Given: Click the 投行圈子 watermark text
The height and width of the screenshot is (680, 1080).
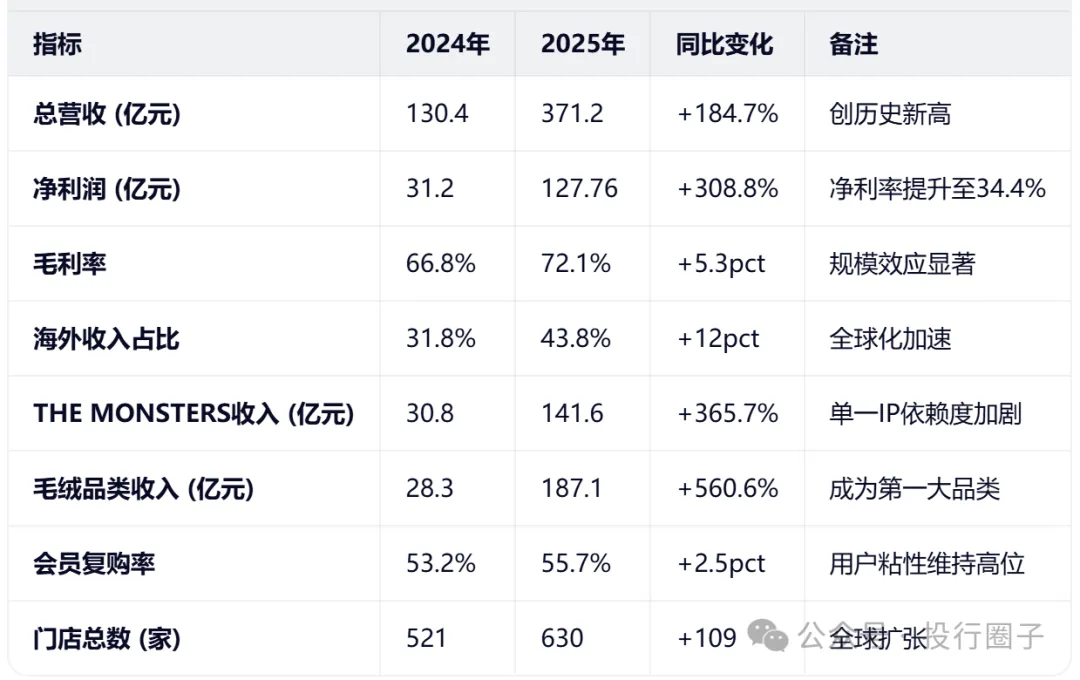Looking at the screenshot, I should click(x=985, y=635).
